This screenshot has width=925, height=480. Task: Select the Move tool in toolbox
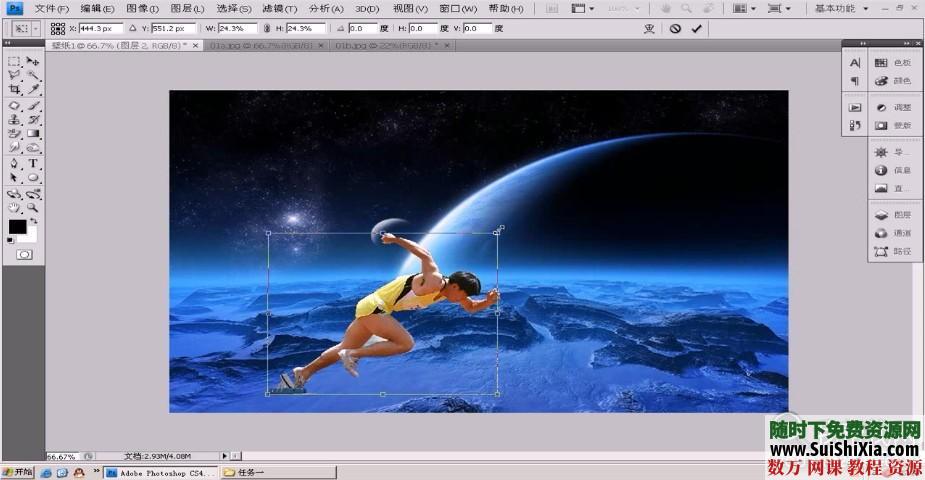[x=33, y=61]
